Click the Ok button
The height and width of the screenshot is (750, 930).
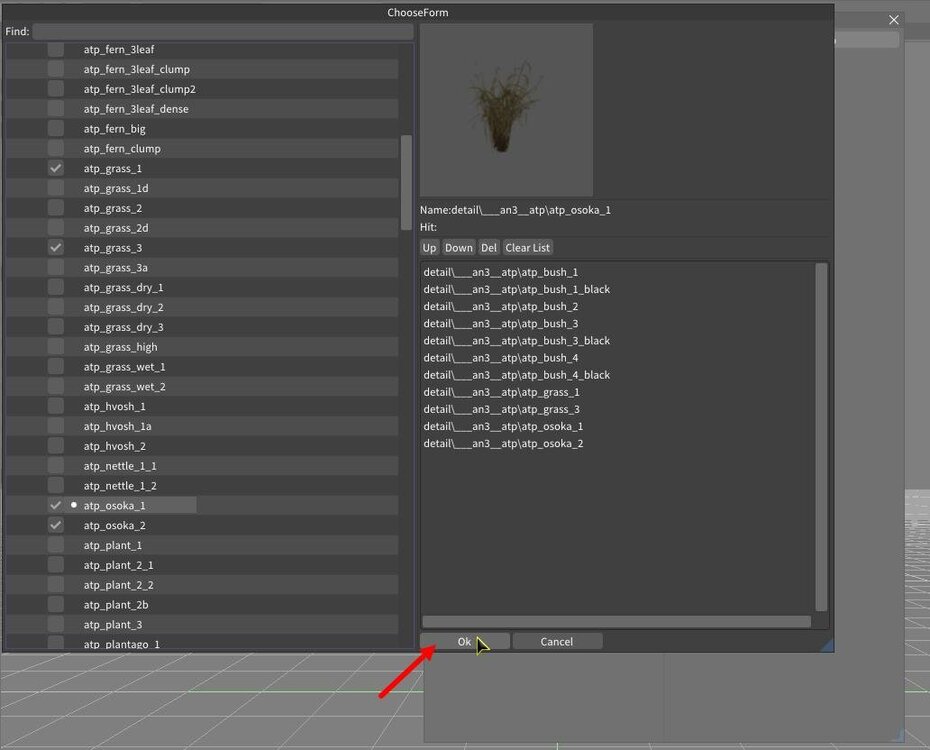click(464, 642)
